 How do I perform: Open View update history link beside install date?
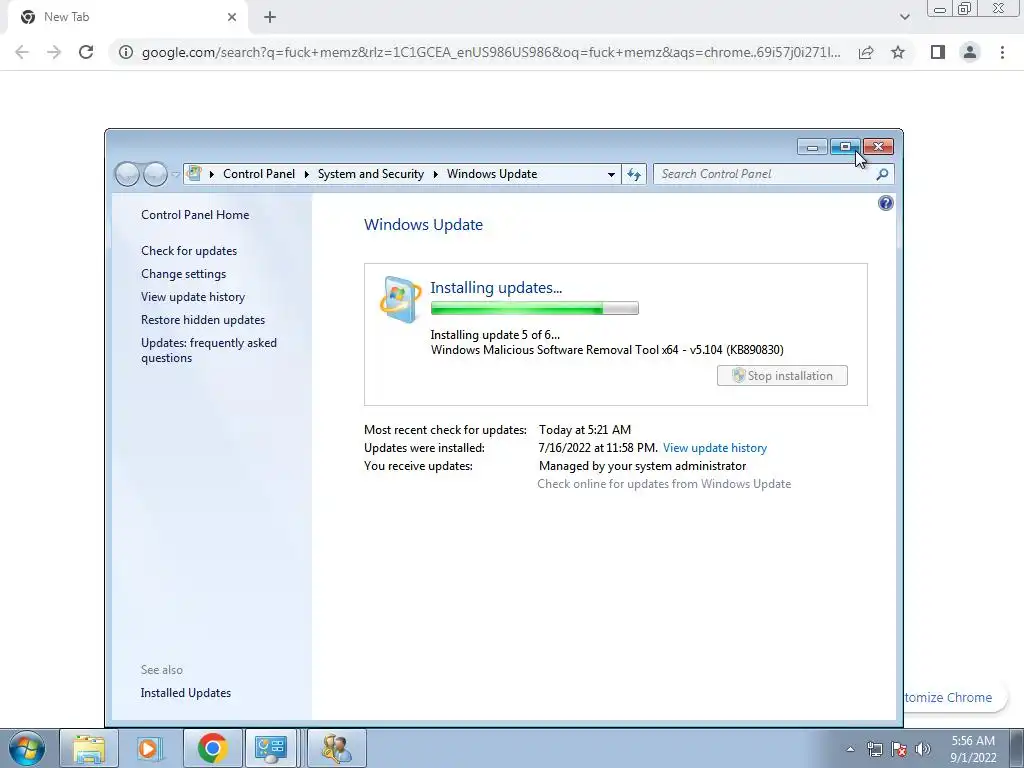(x=714, y=448)
